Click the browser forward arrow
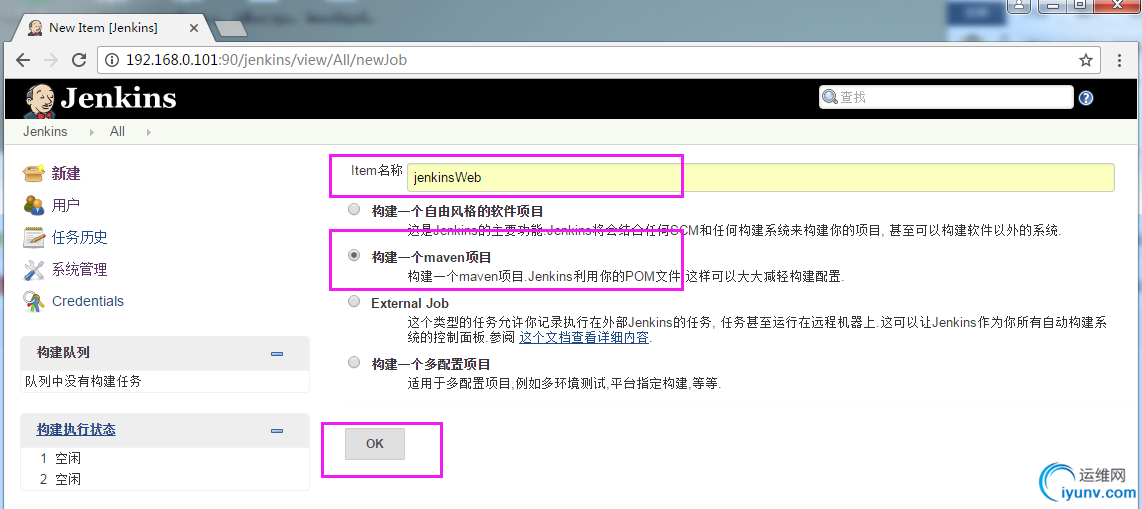The image size is (1142, 509). [51, 60]
